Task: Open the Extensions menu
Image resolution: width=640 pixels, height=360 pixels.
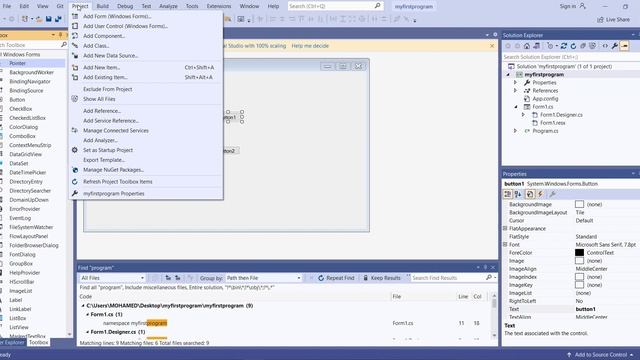Action: (x=218, y=6)
